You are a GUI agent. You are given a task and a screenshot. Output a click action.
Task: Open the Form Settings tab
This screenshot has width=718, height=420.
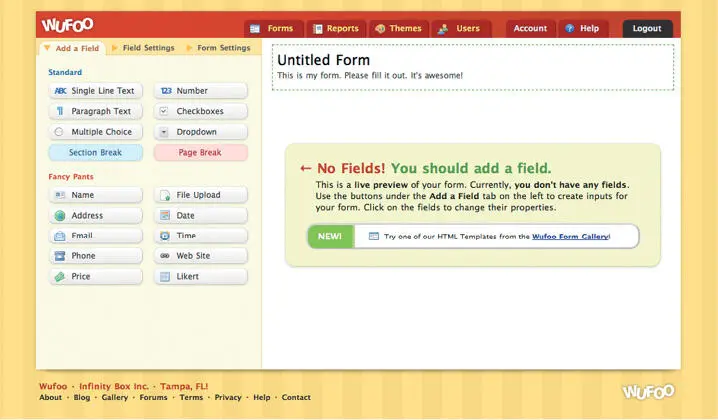pos(218,48)
